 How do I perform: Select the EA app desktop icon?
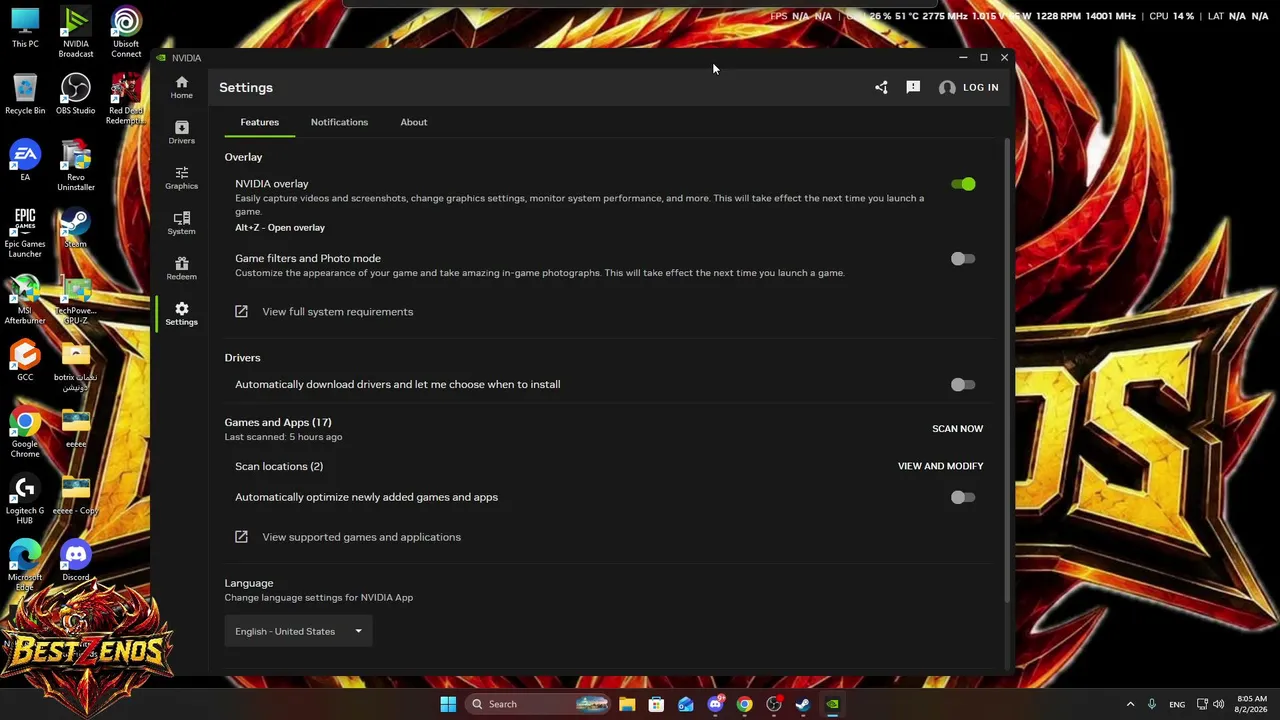[x=25, y=162]
